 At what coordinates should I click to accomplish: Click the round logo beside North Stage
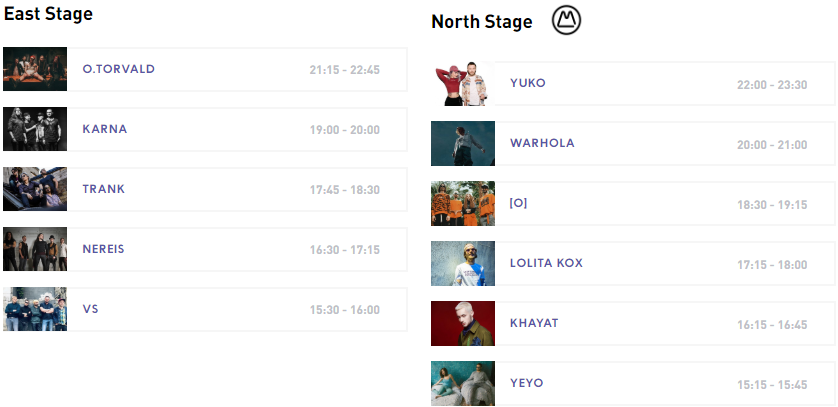click(x=567, y=21)
